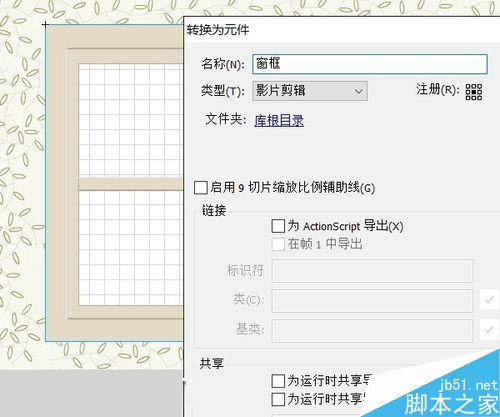
Task: Open the 库根目录 folder link
Action: tap(279, 120)
